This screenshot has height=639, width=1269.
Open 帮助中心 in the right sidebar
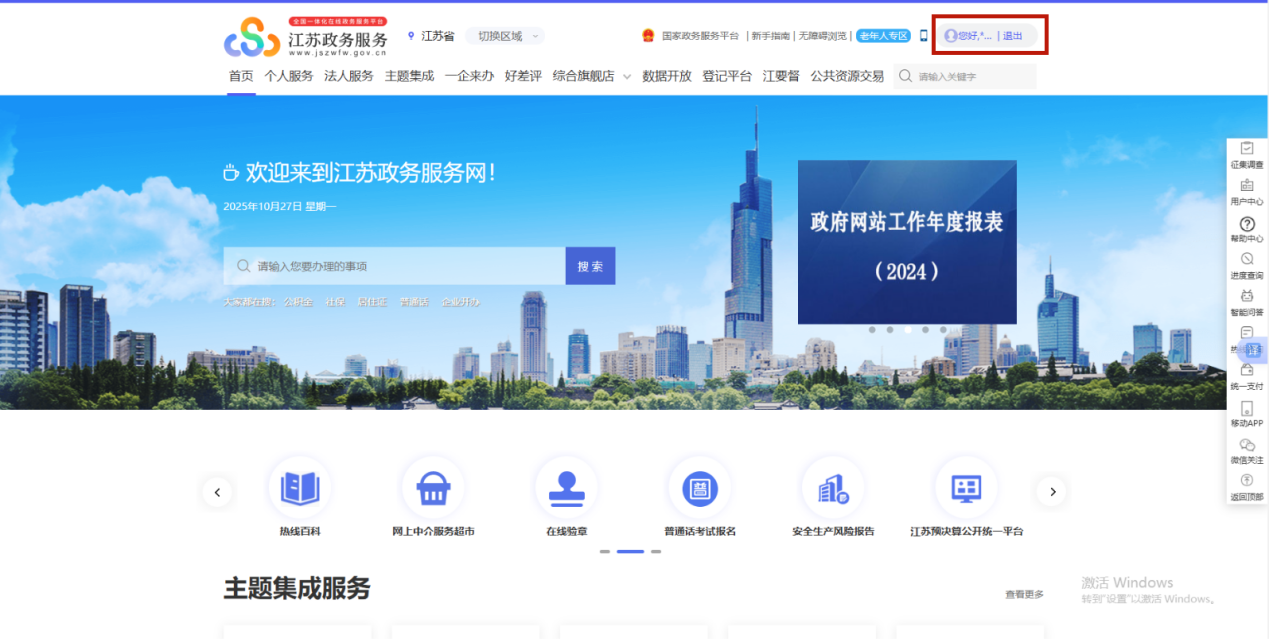coord(1247,225)
